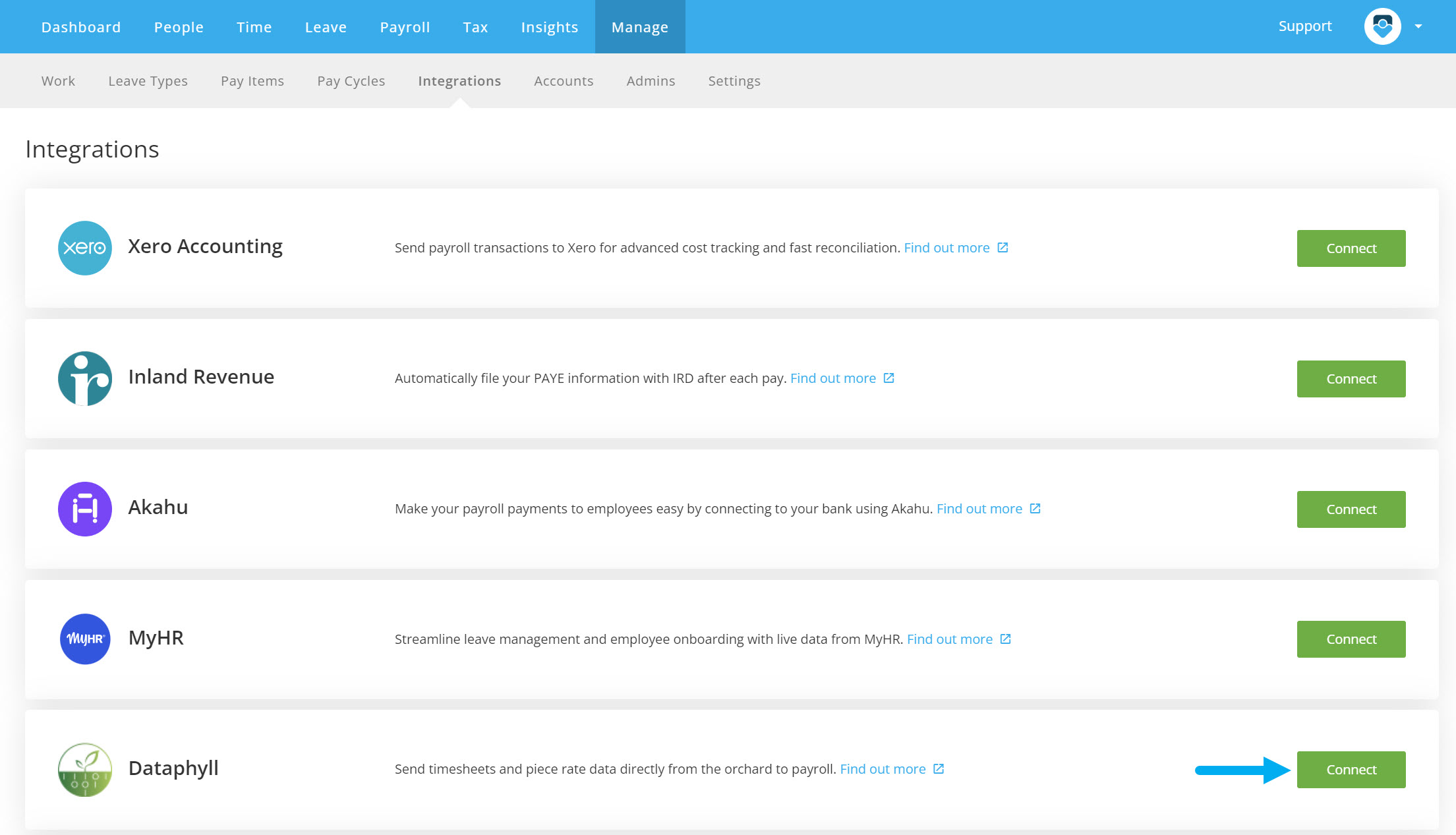1456x835 pixels.
Task: Open the Tax menu
Action: (x=475, y=27)
